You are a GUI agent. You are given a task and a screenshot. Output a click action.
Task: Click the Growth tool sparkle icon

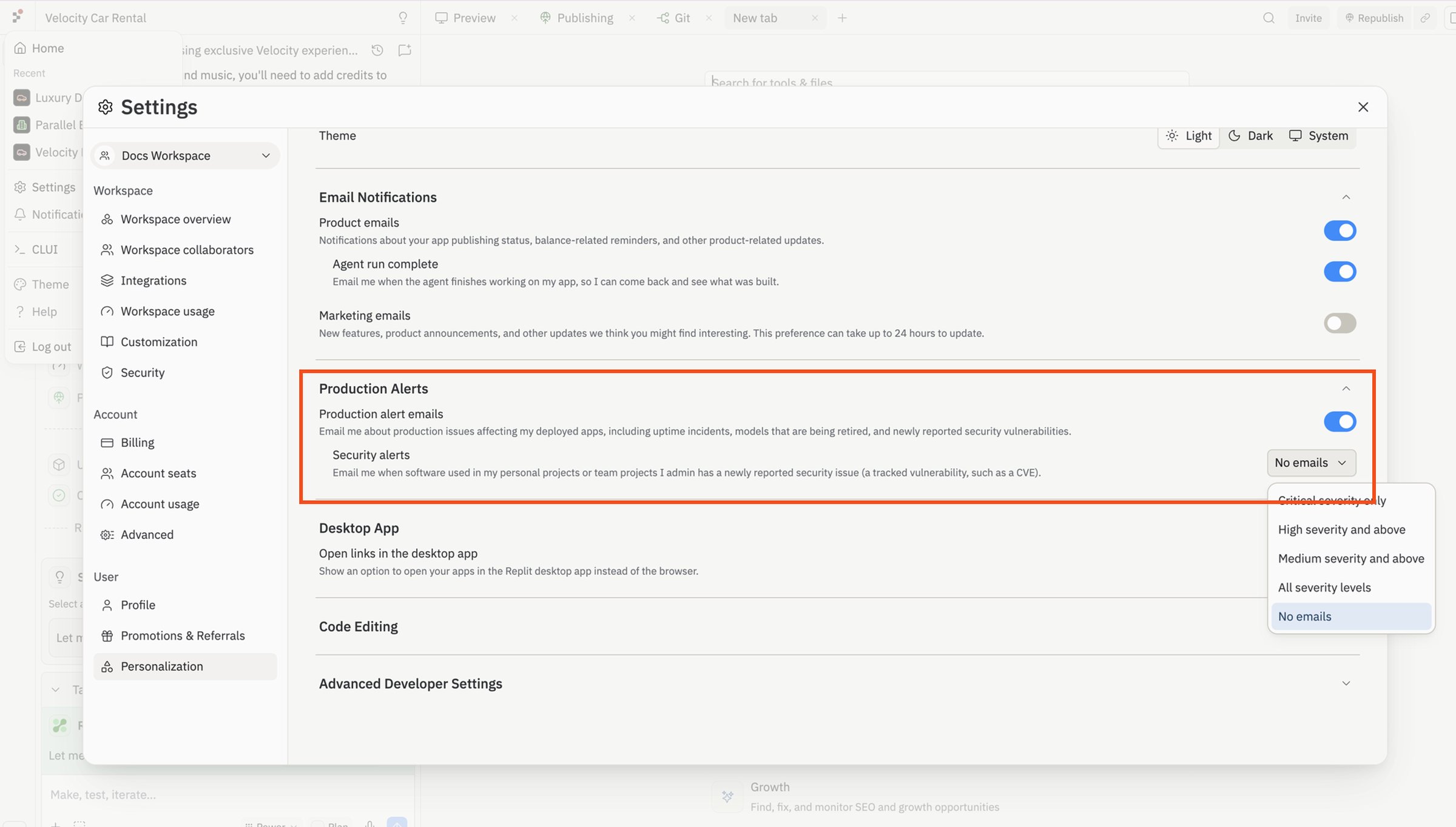pyautogui.click(x=727, y=797)
